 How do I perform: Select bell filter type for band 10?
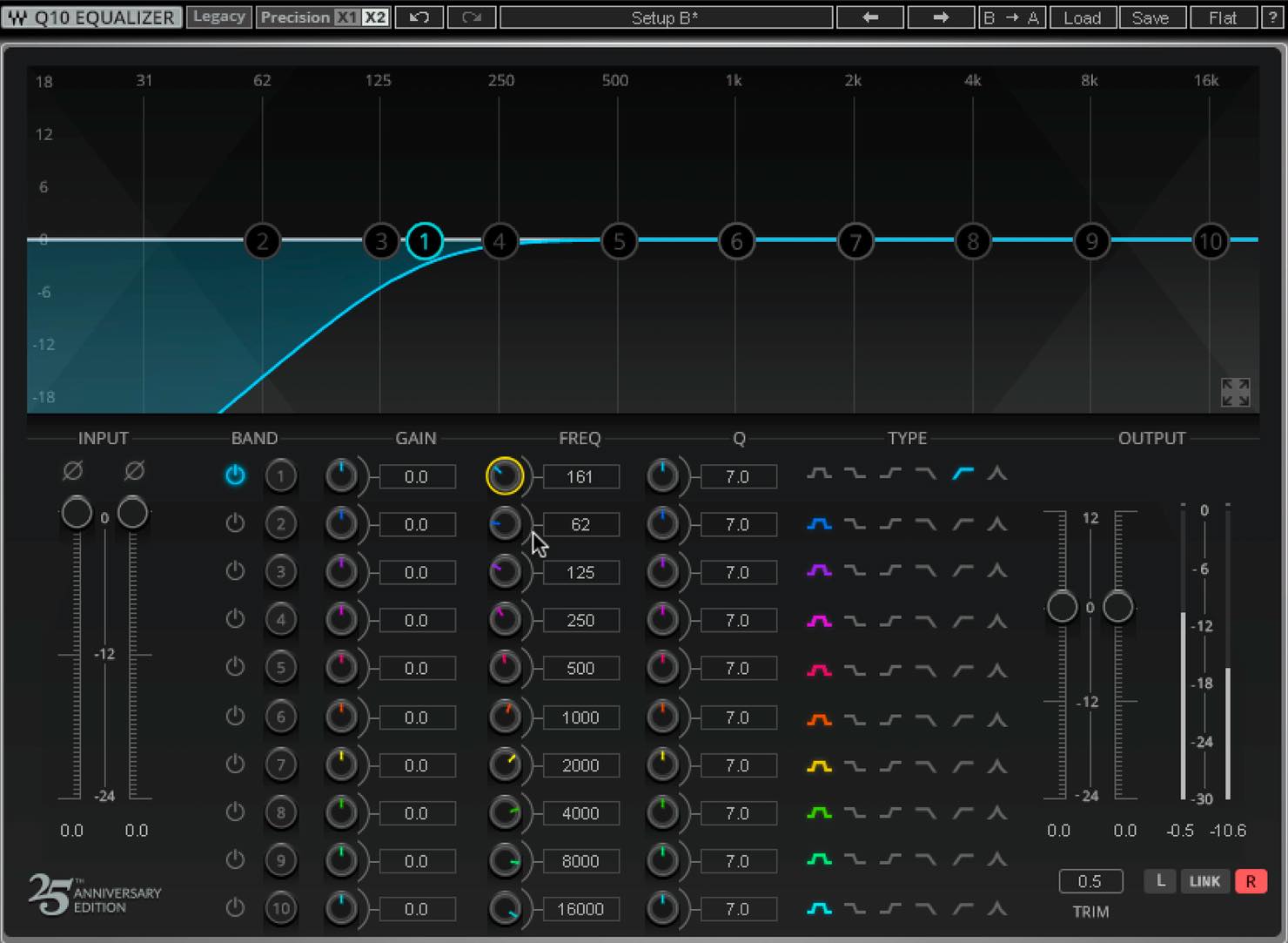click(x=819, y=909)
